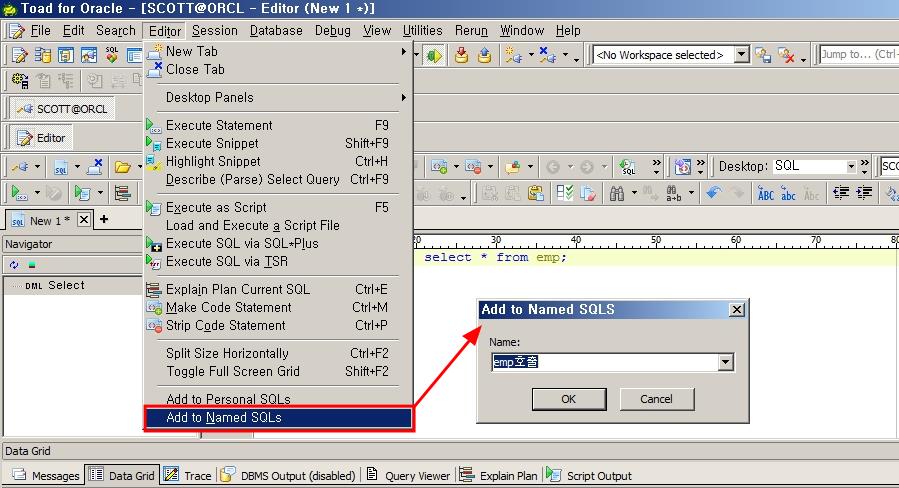Click the Commit icon in the top toolbar

click(x=462, y=55)
